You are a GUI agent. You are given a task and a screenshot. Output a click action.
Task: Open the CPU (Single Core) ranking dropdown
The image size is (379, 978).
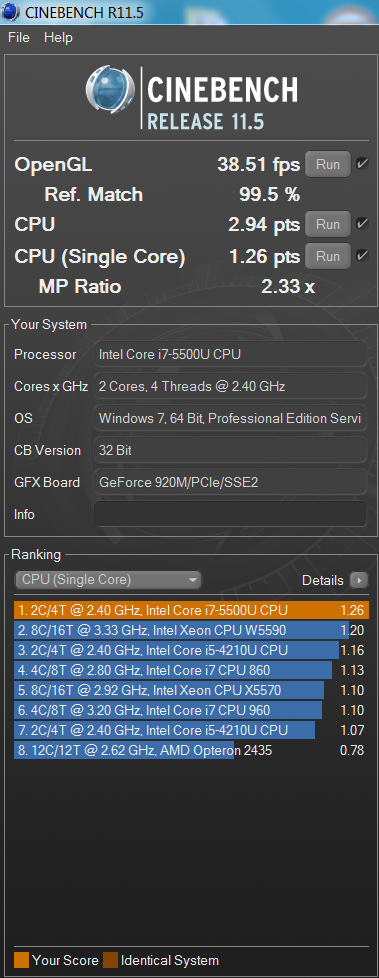tap(108, 579)
